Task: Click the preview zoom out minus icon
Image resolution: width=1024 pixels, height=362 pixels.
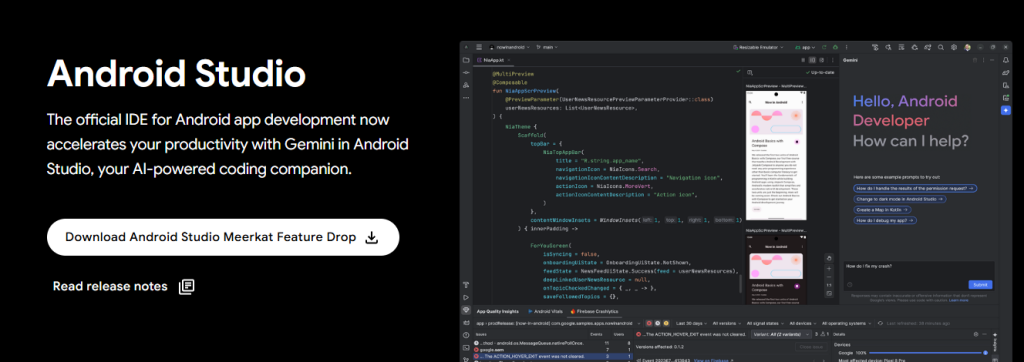Action: [x=829, y=277]
